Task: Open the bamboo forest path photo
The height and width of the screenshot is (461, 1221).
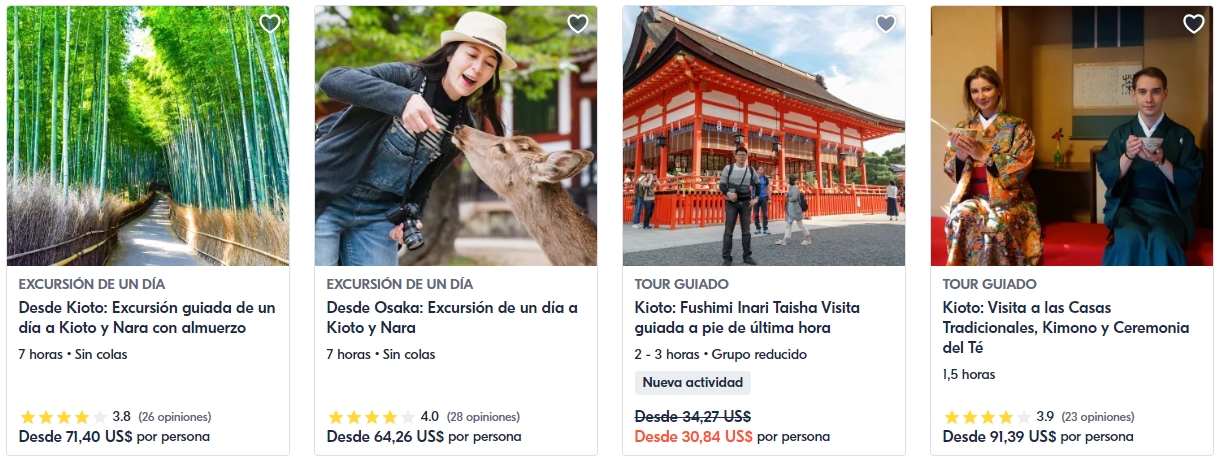Action: [148, 136]
